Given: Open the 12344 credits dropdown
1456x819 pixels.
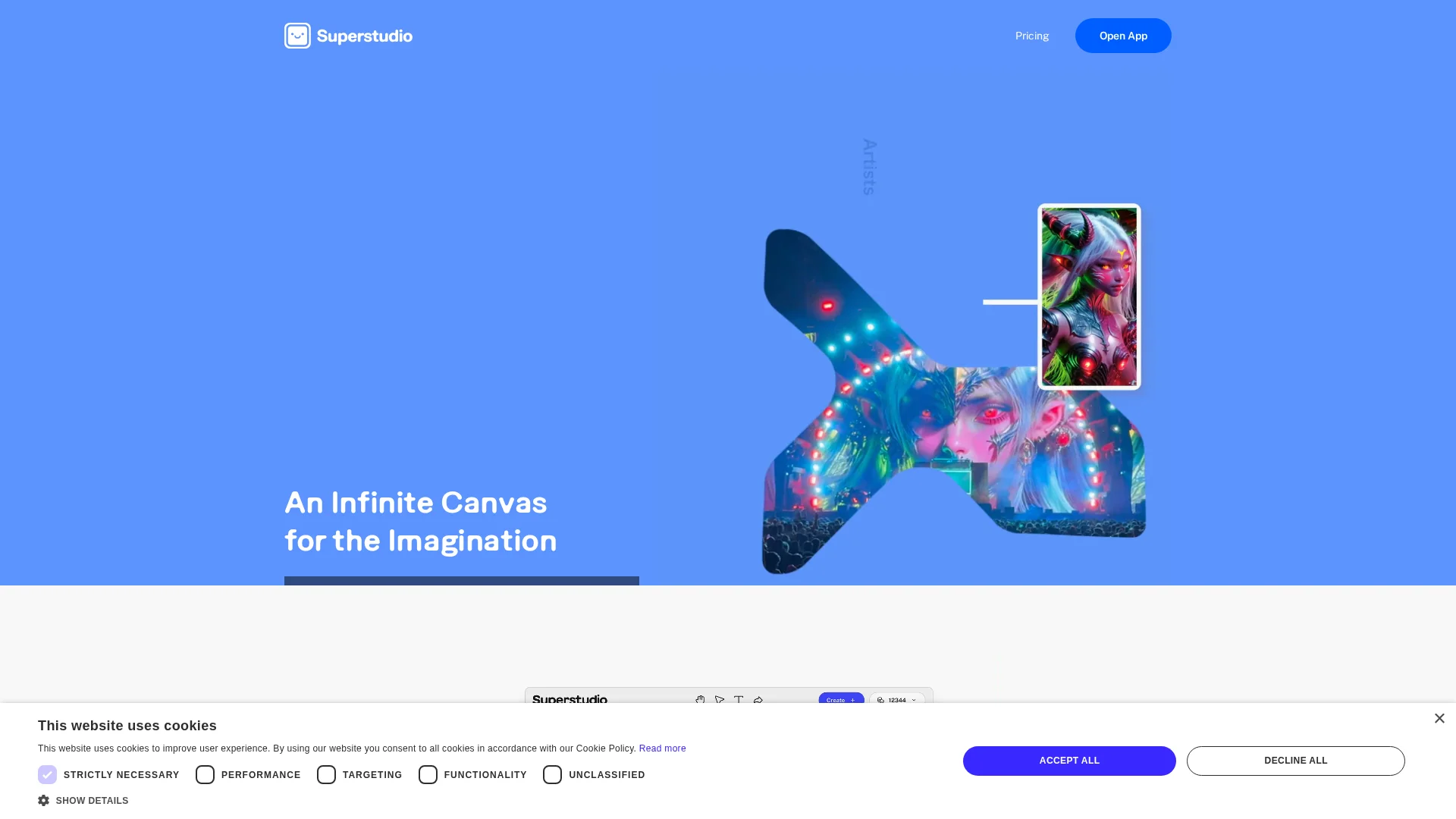Looking at the screenshot, I should [914, 700].
